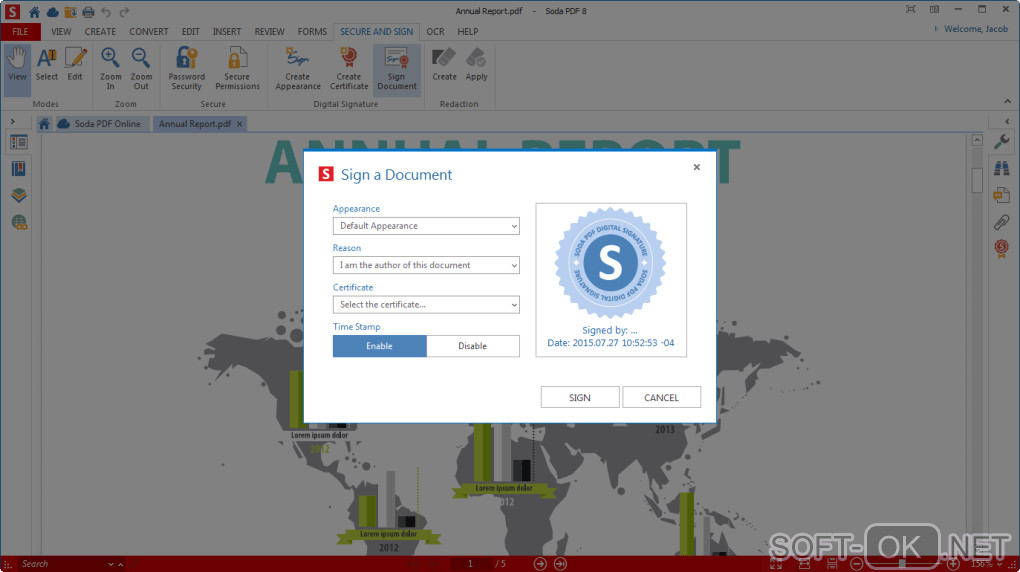Open the EDIT ribbon tab

point(191,31)
